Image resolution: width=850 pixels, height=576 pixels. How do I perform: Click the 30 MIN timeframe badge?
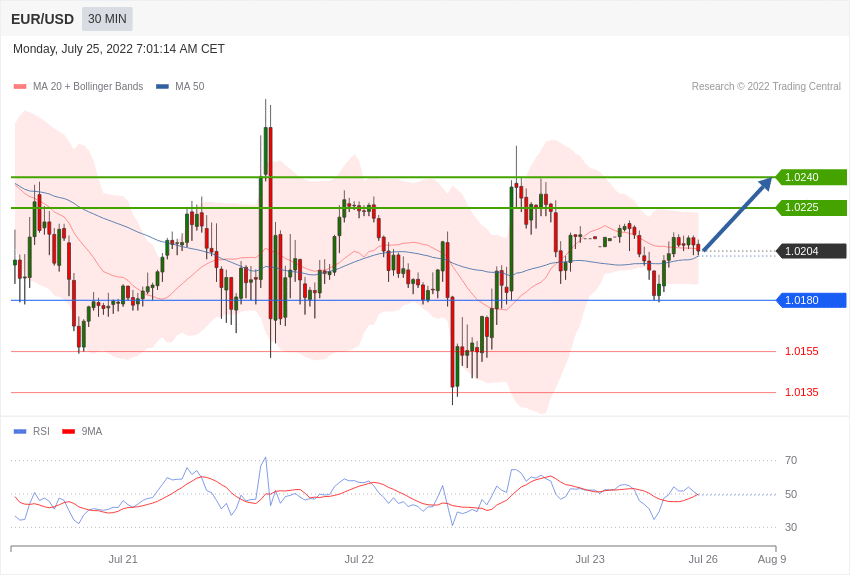107,19
